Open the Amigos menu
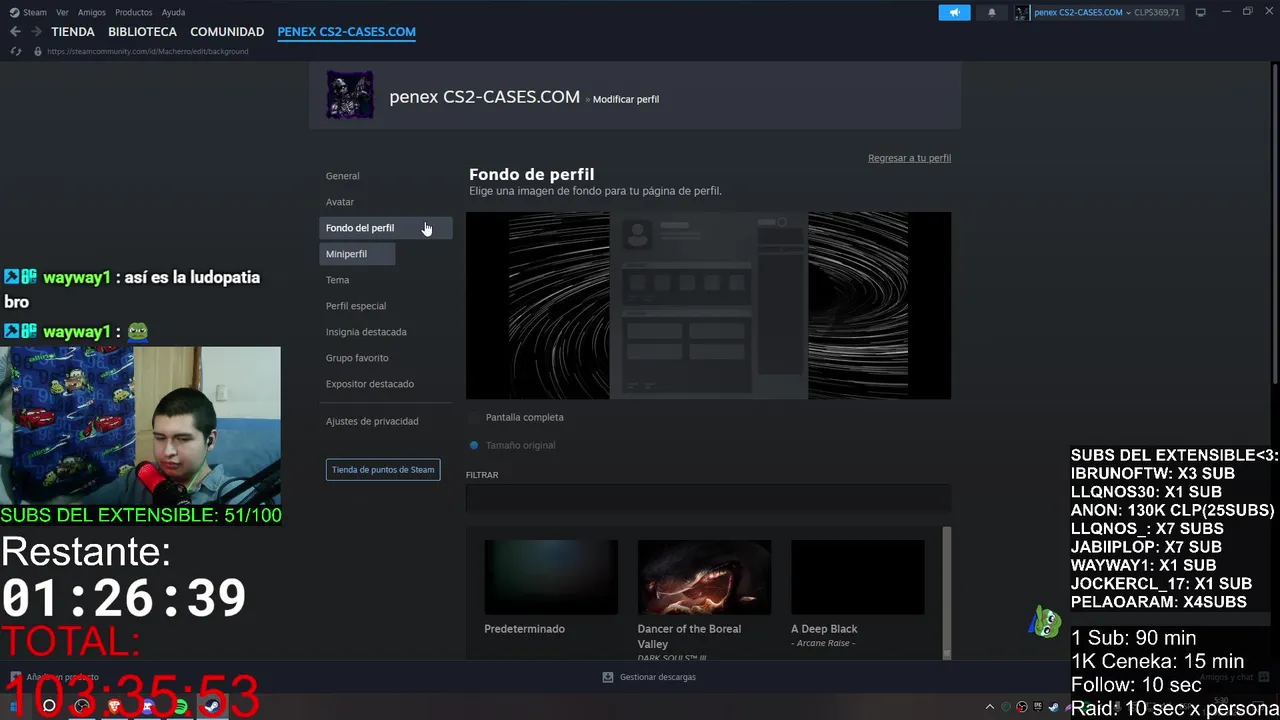This screenshot has height=720, width=1280. click(92, 12)
